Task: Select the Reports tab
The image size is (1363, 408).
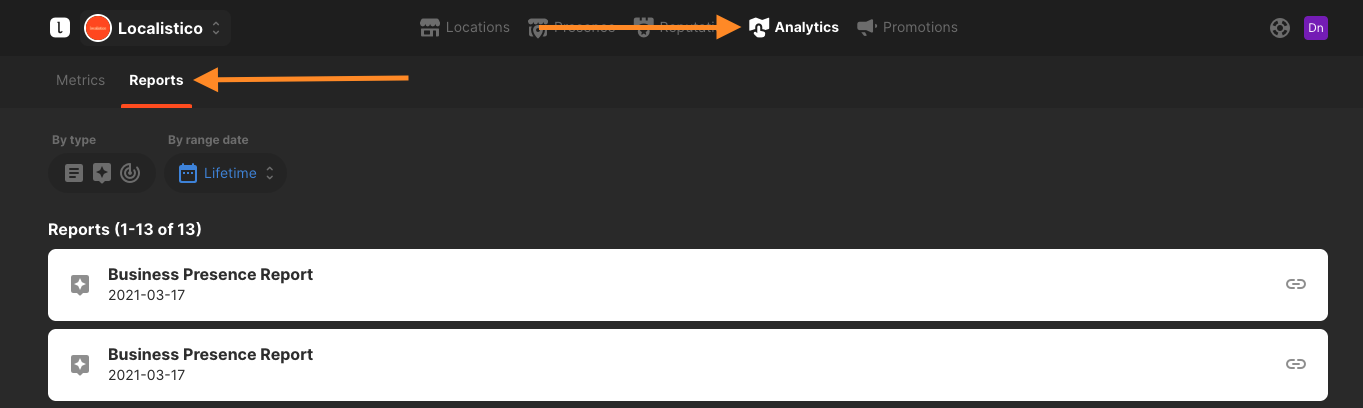Action: (x=156, y=80)
